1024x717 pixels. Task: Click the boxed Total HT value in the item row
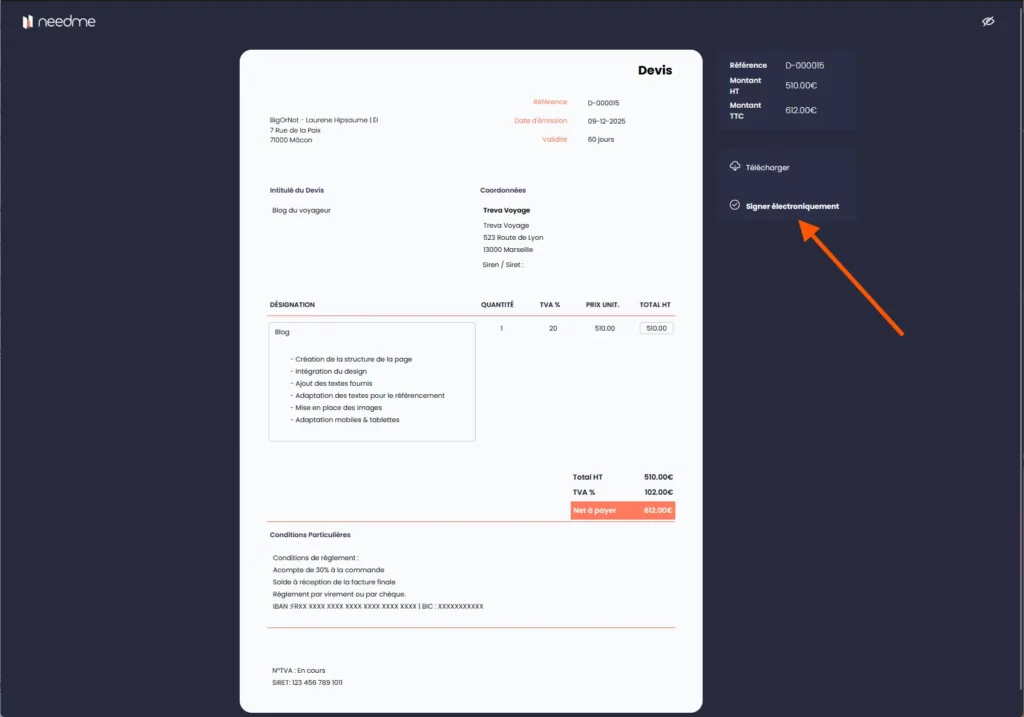(656, 328)
